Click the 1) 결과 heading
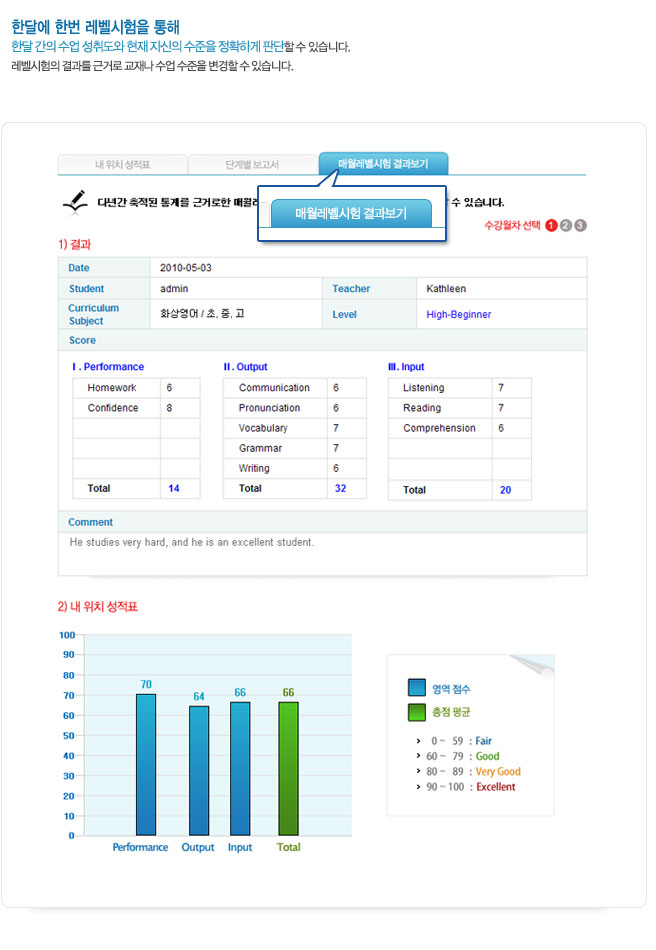 (x=75, y=244)
